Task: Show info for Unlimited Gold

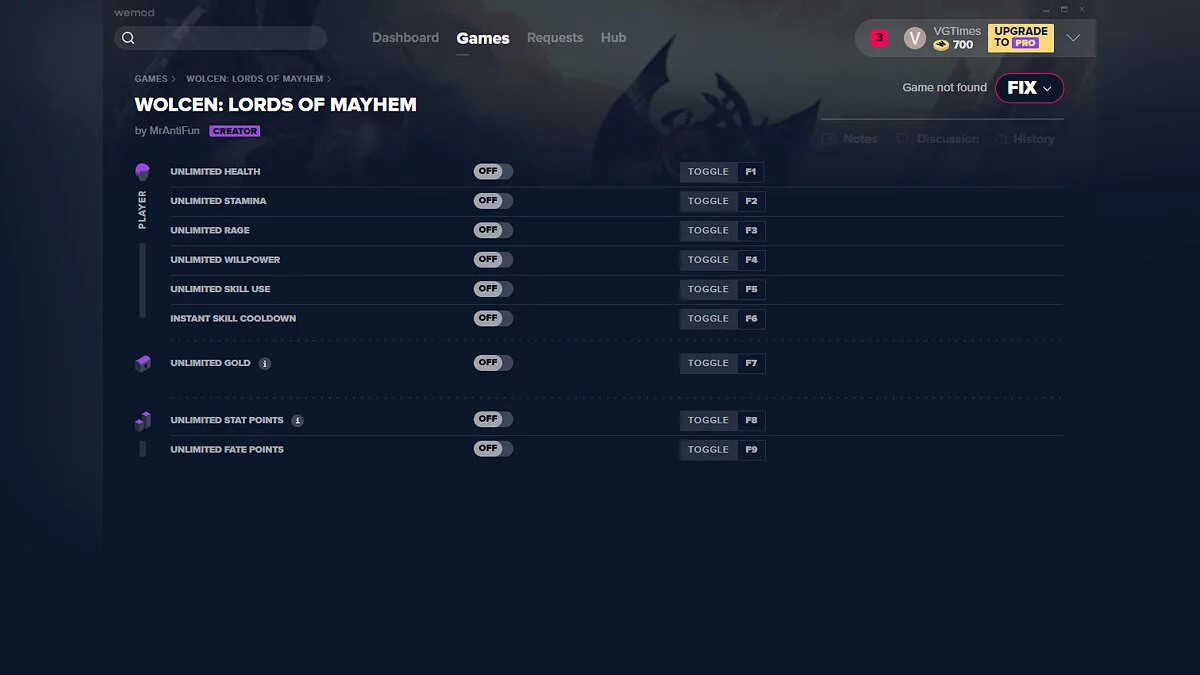Action: [265, 364]
